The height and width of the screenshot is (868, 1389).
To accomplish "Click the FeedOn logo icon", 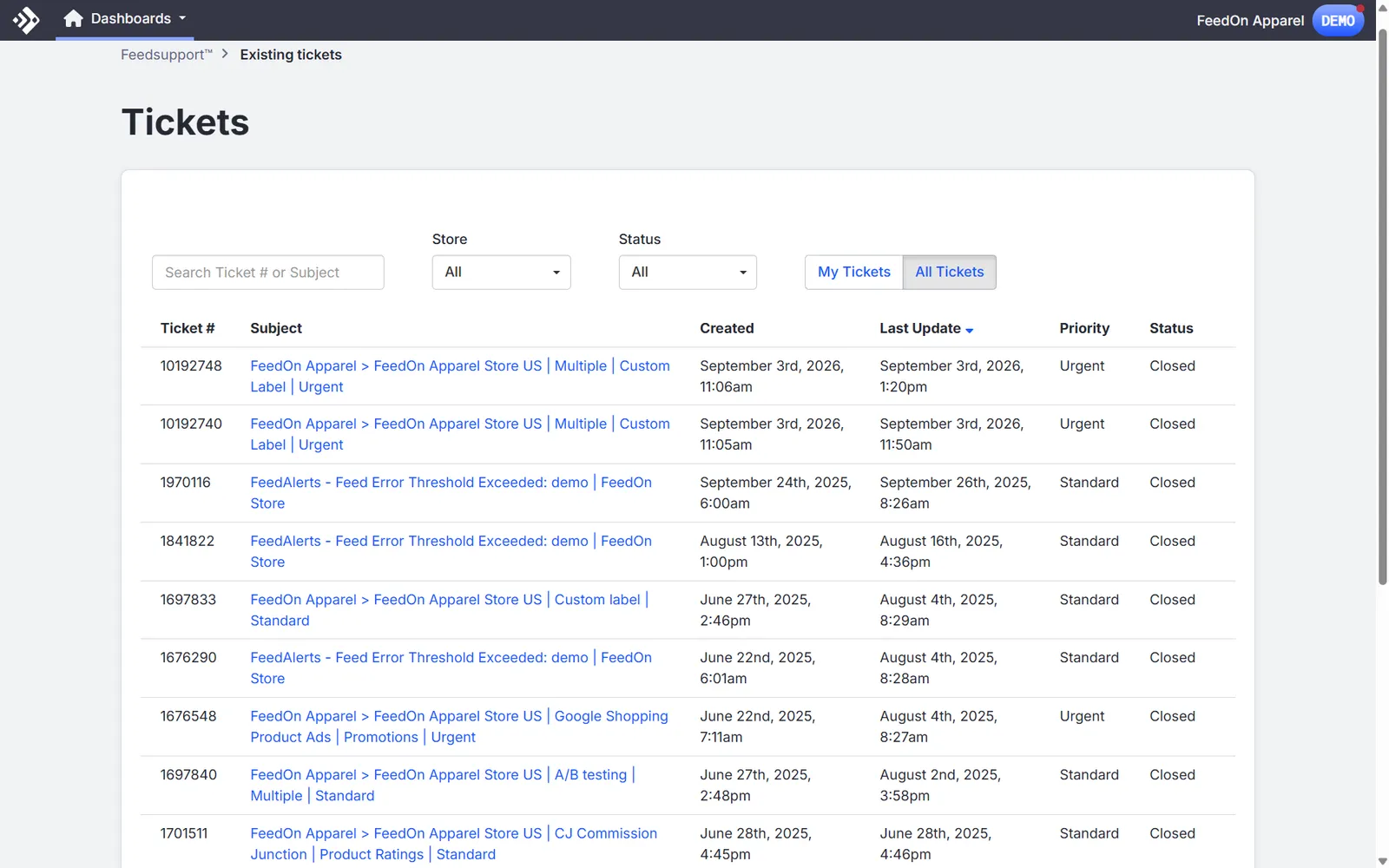I will tap(26, 19).
